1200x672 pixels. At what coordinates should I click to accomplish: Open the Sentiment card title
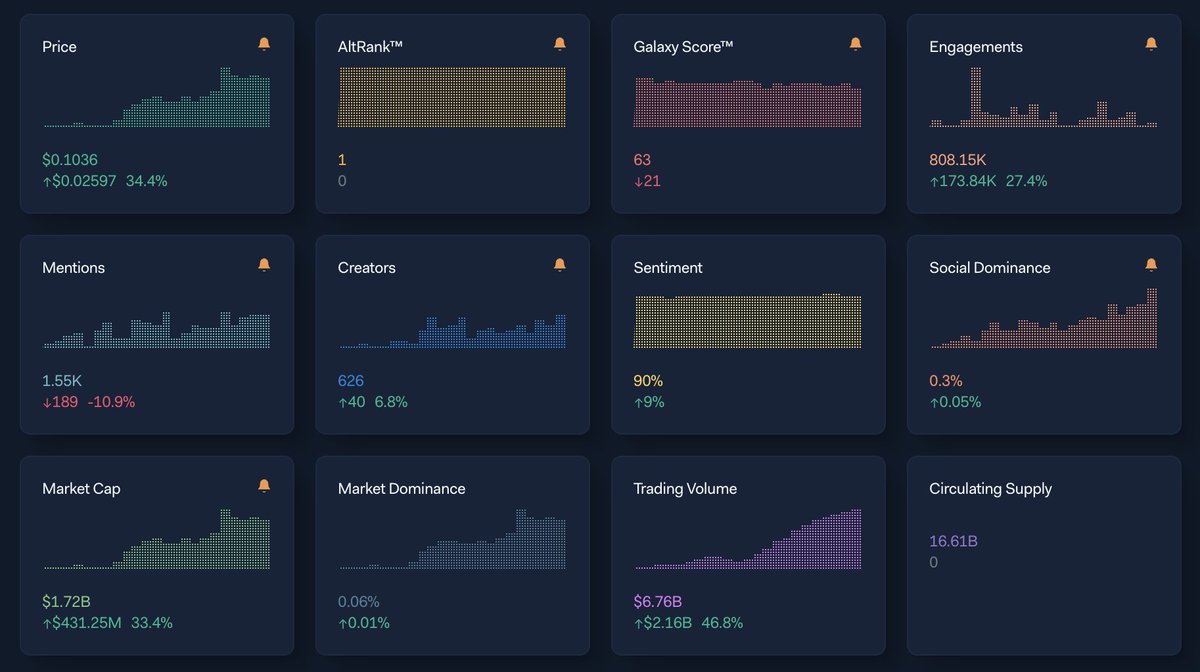click(668, 268)
